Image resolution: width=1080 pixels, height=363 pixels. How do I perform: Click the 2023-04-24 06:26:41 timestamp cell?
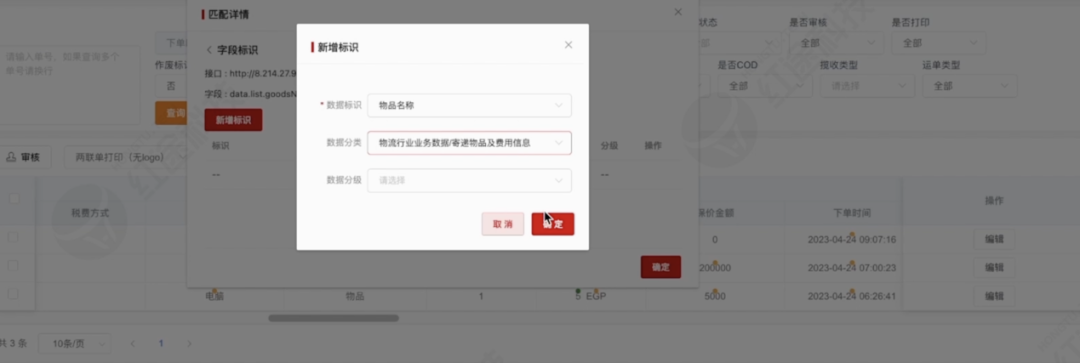tap(851, 296)
